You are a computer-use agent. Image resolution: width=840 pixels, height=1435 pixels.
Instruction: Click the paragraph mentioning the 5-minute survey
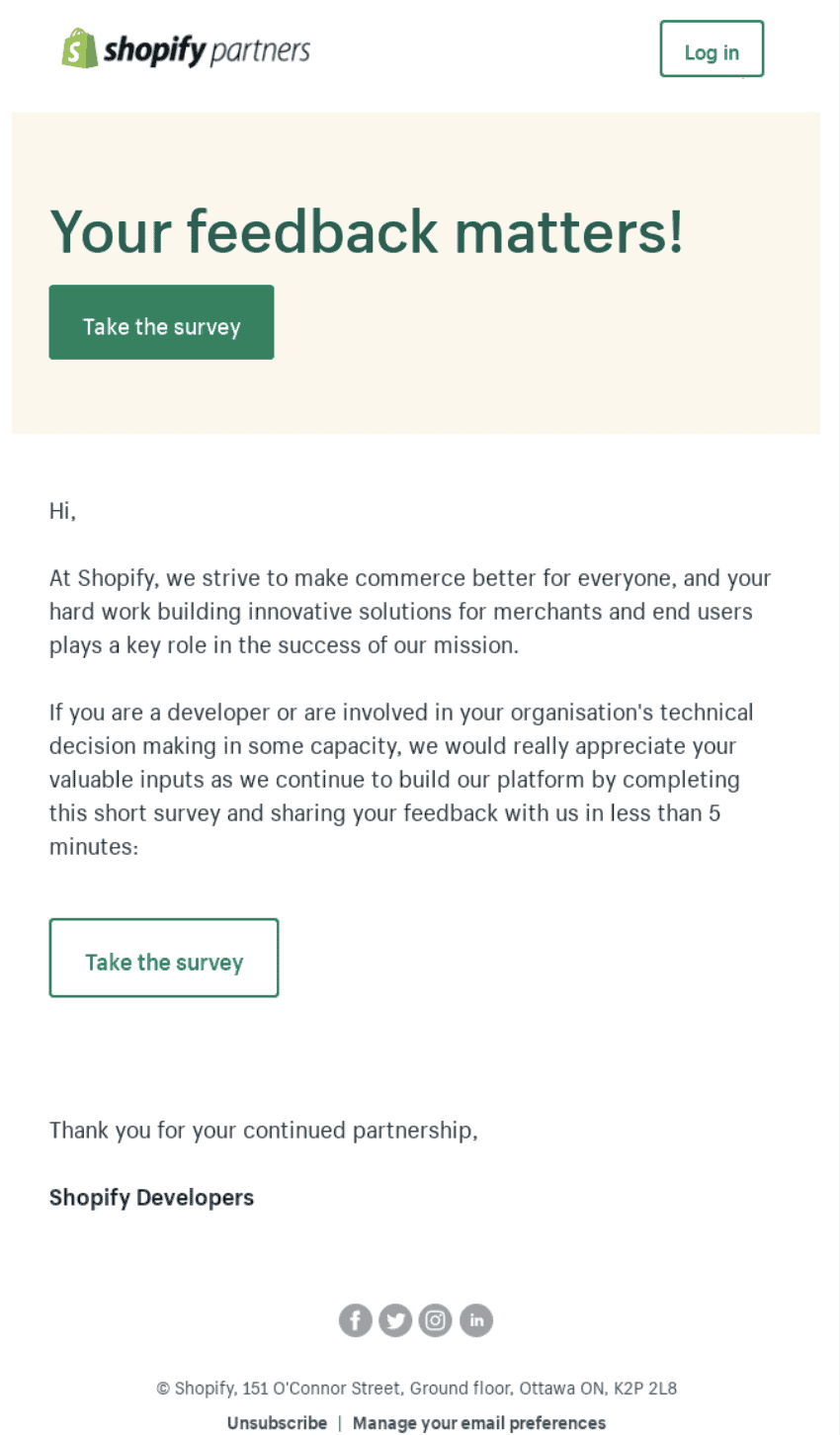[401, 779]
